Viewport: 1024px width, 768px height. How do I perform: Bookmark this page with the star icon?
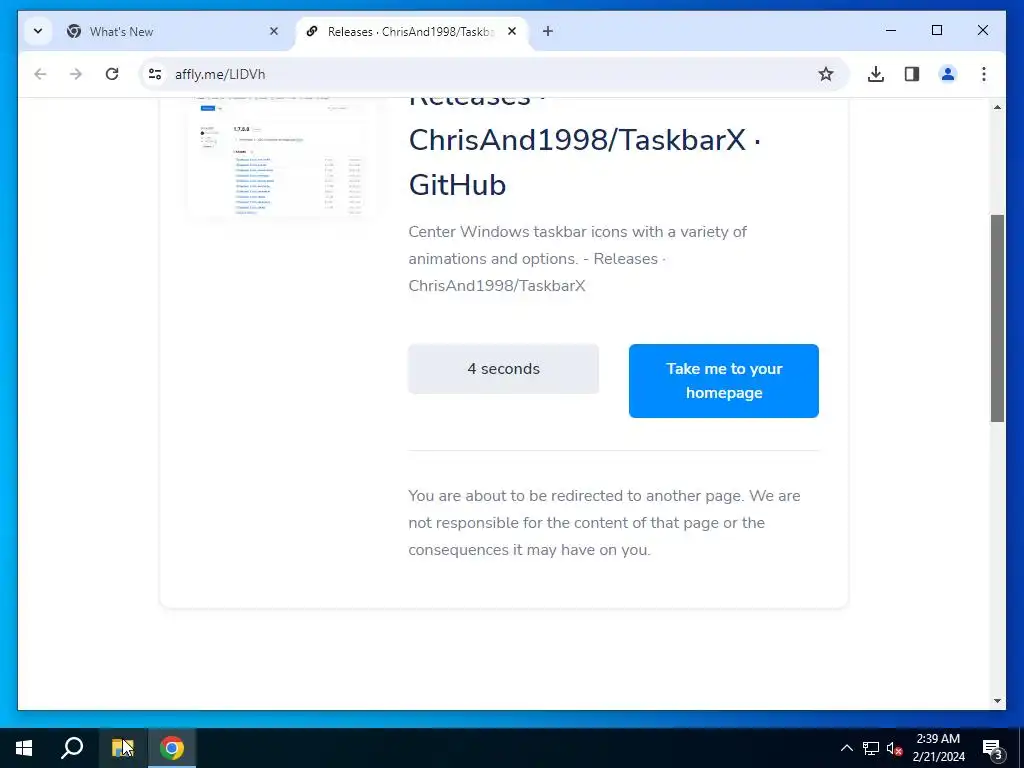coord(825,74)
